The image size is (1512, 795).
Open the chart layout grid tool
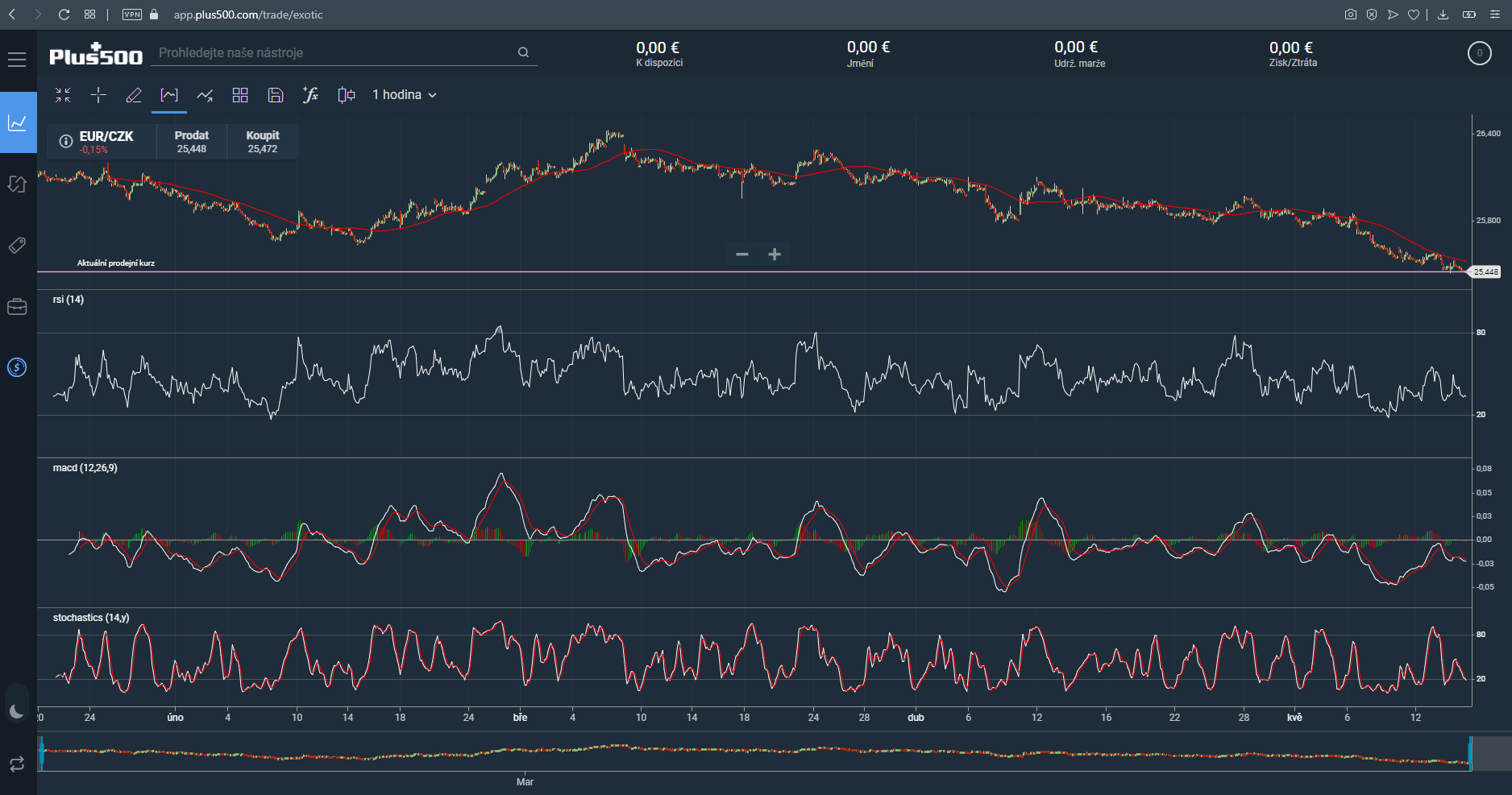click(240, 95)
